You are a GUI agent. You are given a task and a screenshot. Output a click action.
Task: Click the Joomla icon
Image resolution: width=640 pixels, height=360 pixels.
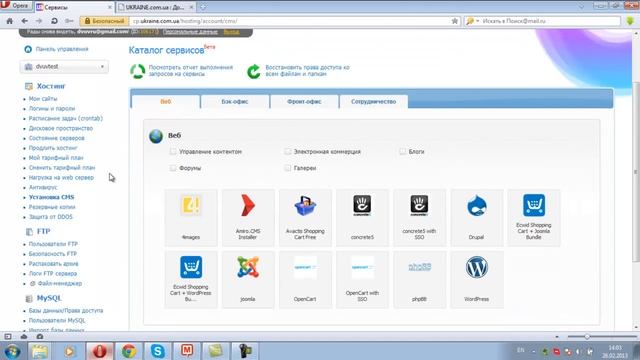click(x=248, y=267)
